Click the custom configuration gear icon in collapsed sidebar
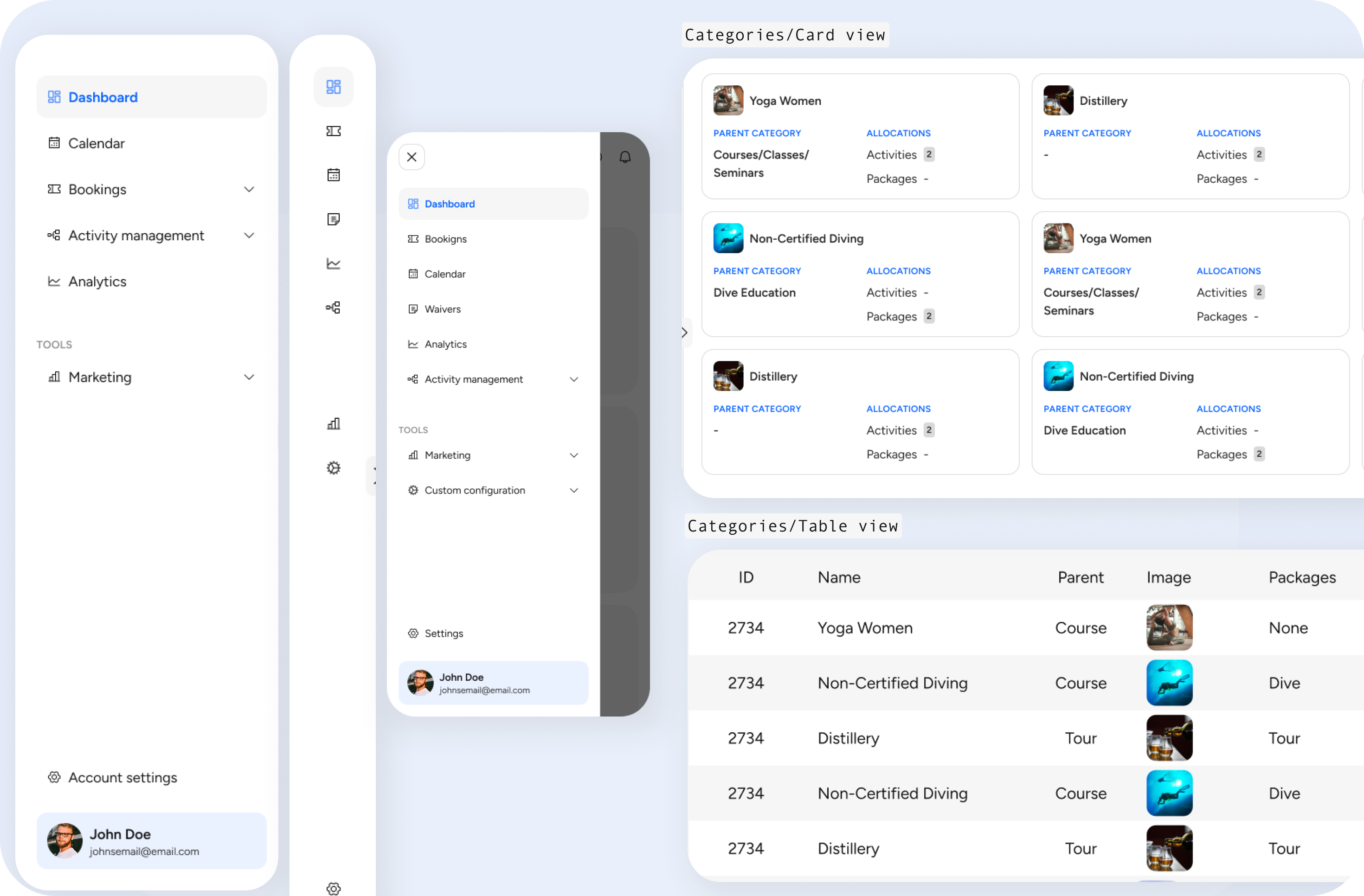Image resolution: width=1364 pixels, height=896 pixels. [x=333, y=468]
